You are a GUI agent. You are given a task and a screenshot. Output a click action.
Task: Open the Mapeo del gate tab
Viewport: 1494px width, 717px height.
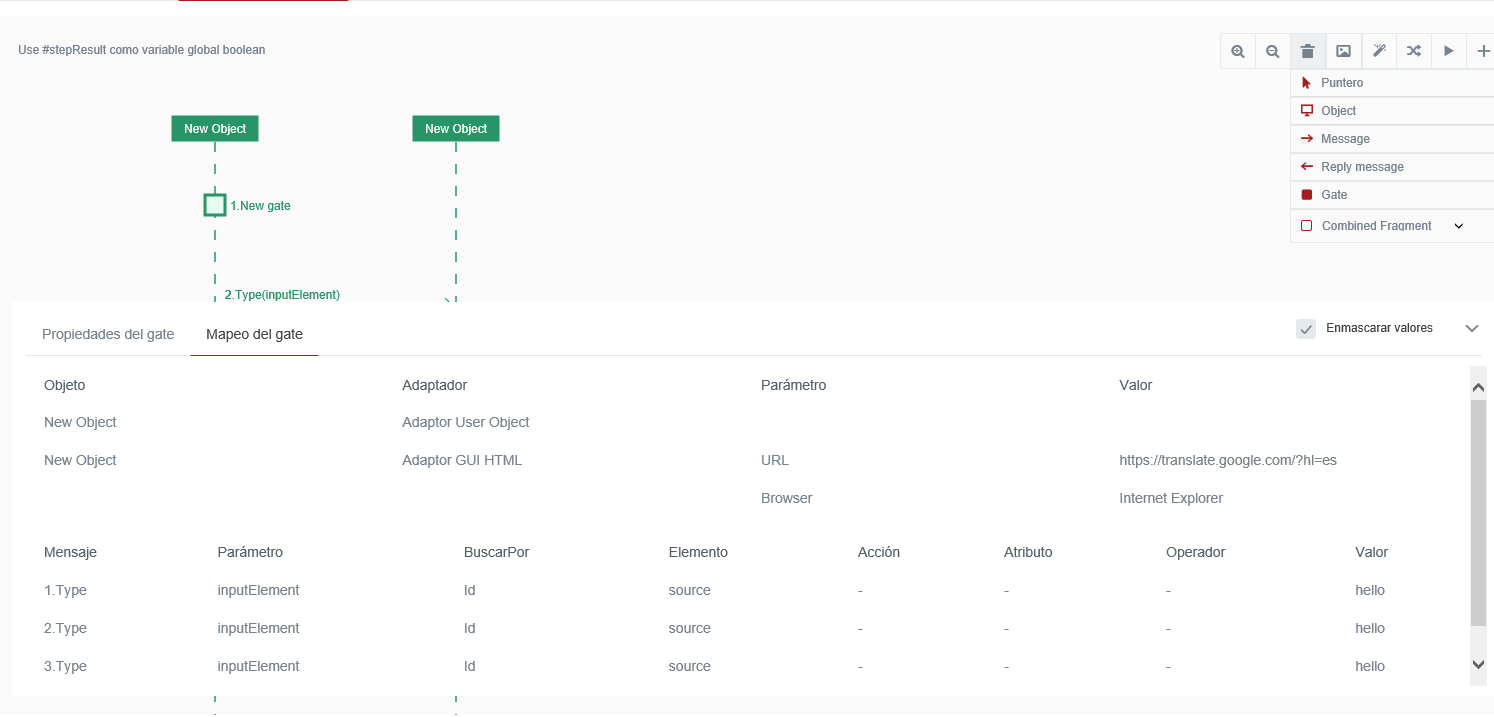(x=254, y=334)
